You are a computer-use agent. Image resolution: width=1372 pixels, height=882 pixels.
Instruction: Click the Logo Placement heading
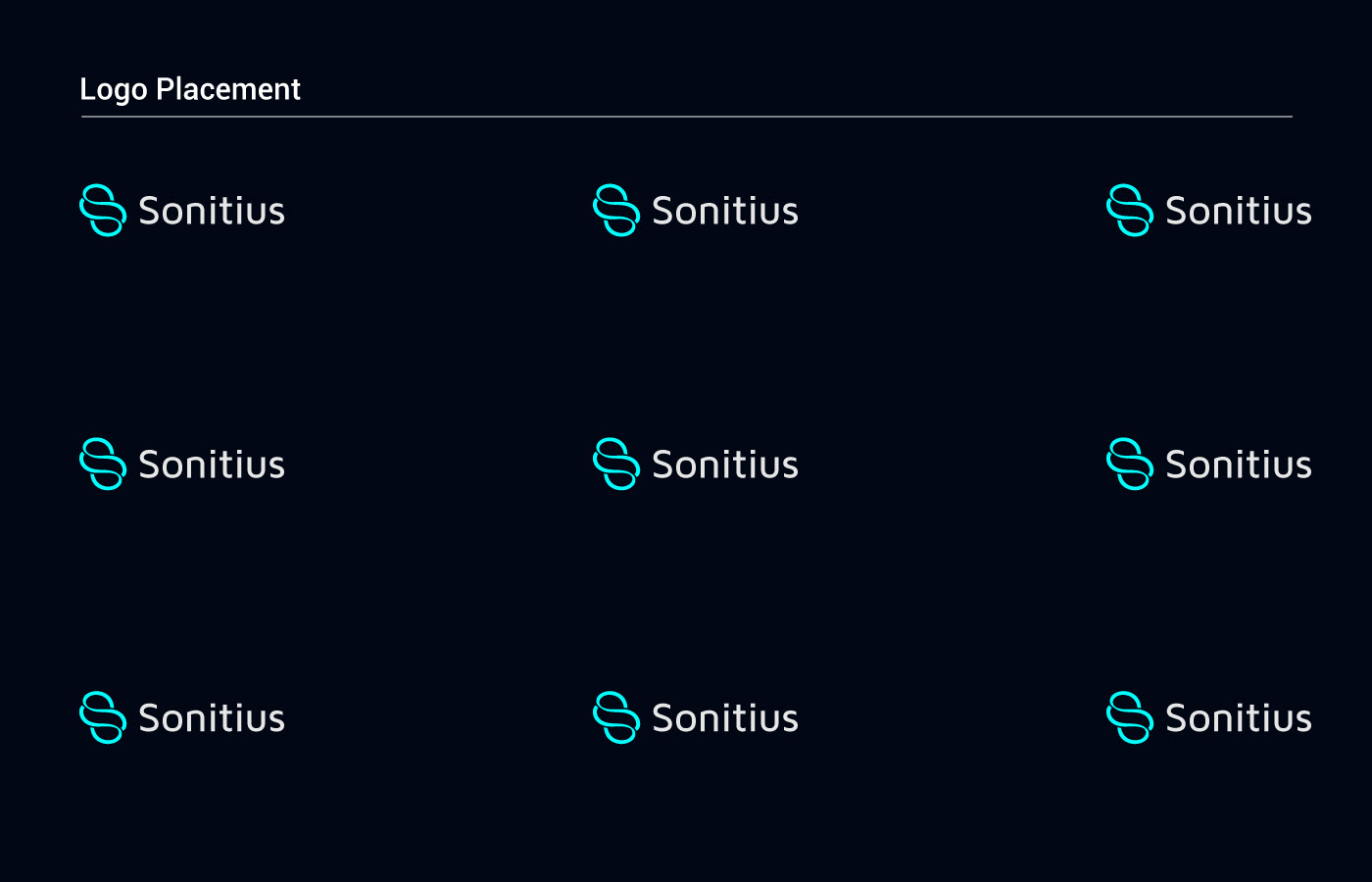tap(190, 89)
